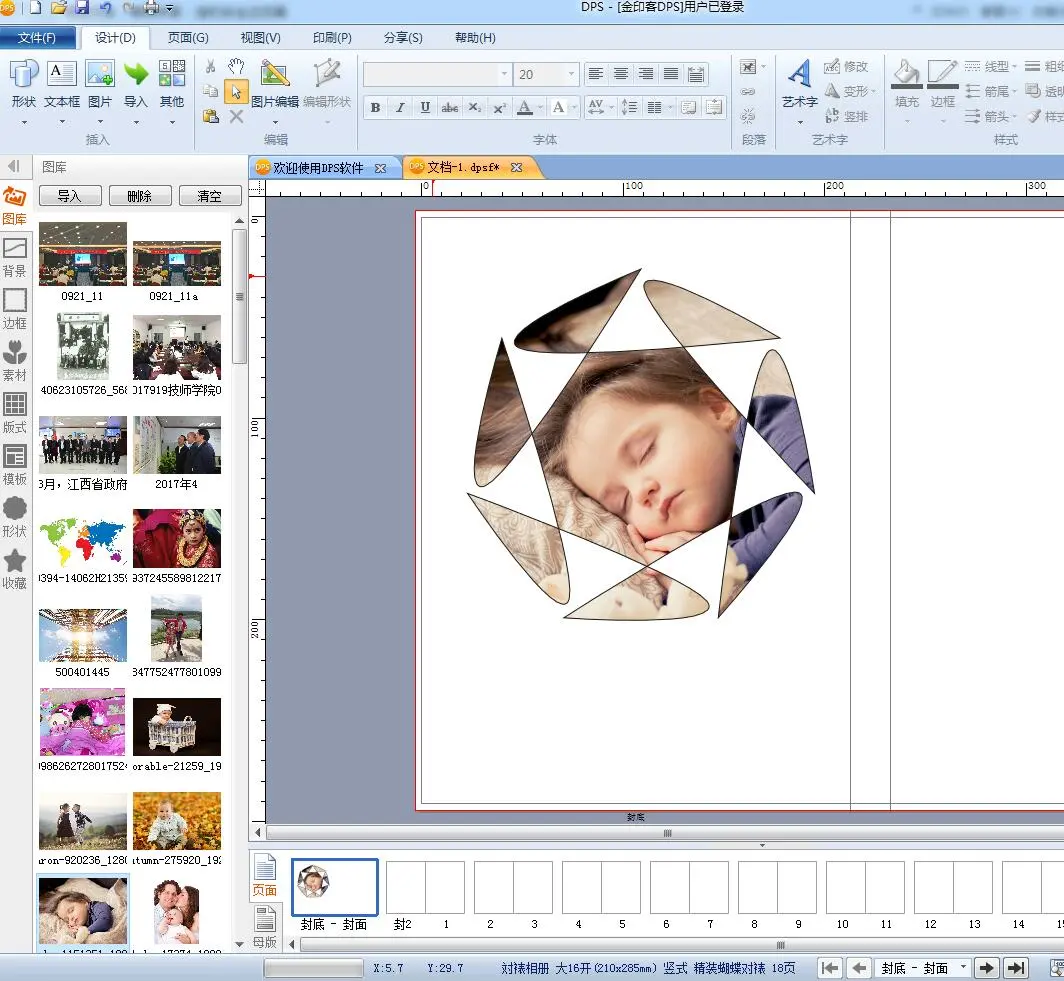Expand the 线型 line style dropdown
Screen dimensions: 1064x981
[1014, 66]
